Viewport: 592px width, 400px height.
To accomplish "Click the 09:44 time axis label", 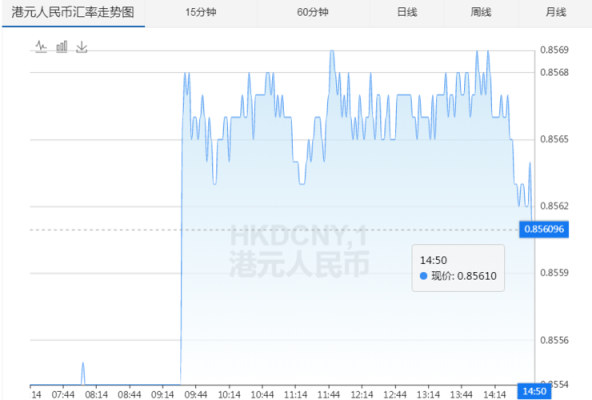I will (x=196, y=395).
